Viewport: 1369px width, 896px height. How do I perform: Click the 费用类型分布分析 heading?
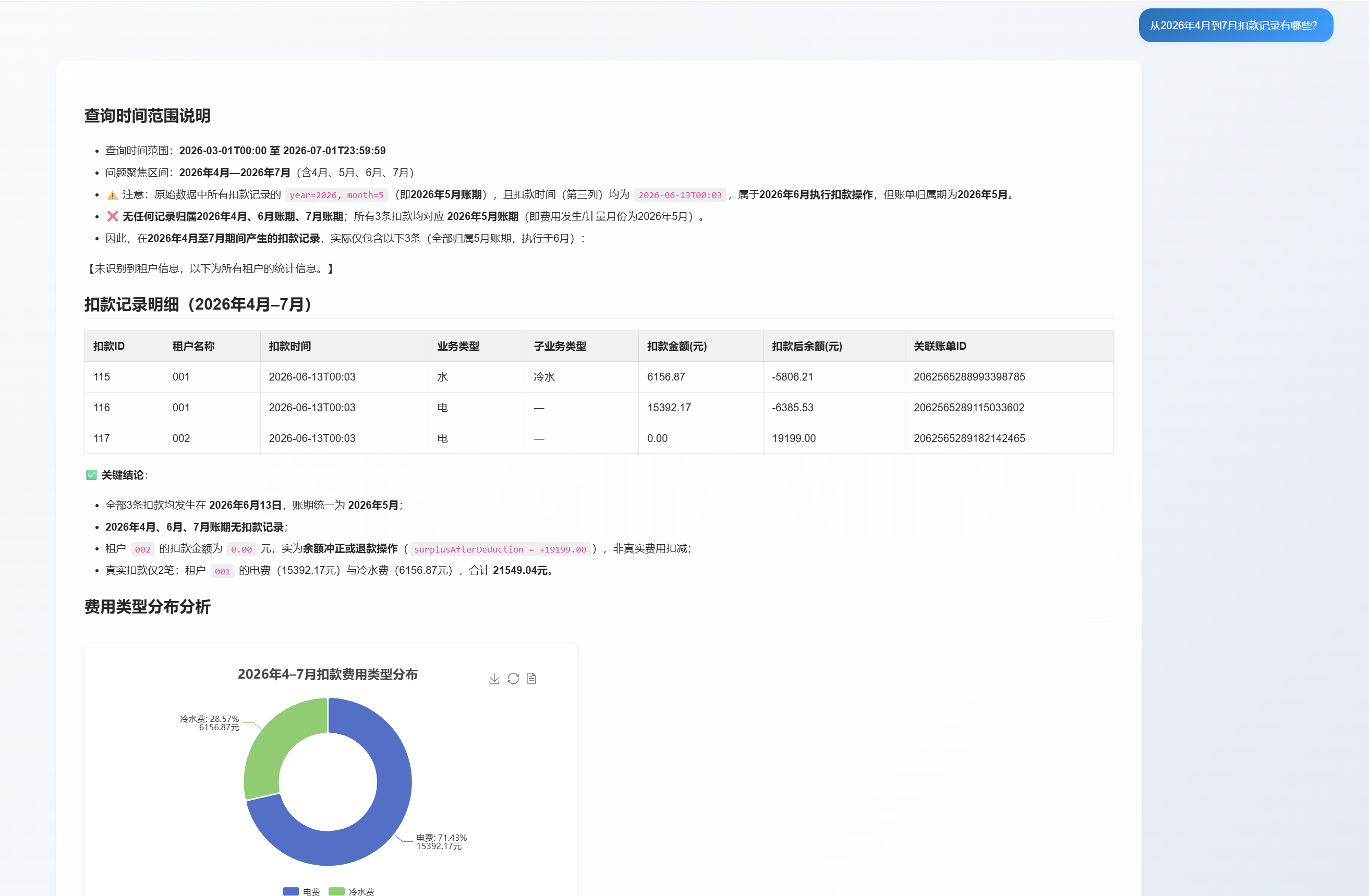pyautogui.click(x=147, y=606)
